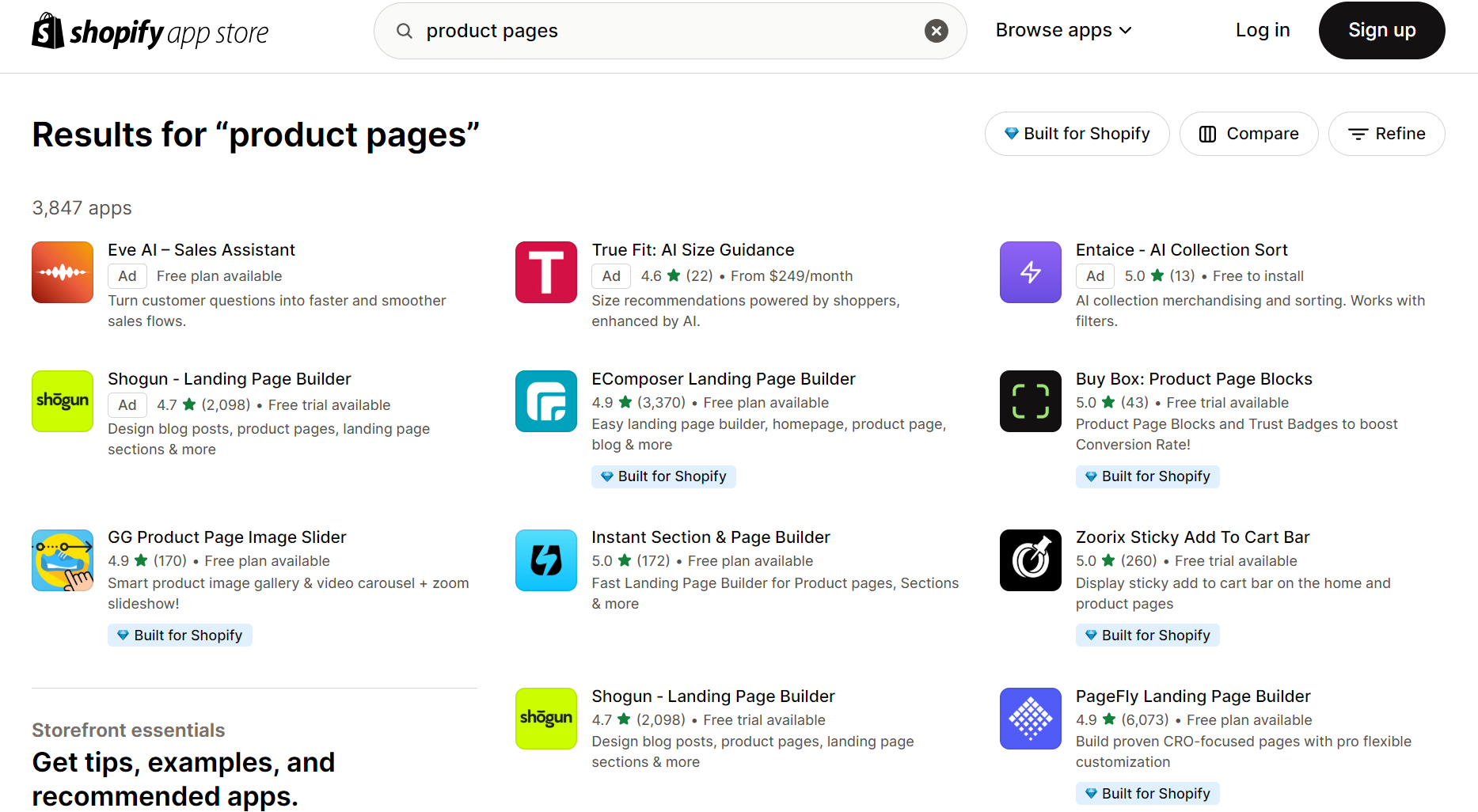1478x812 pixels.
Task: Open True Fit red T app icon
Action: coord(546,272)
